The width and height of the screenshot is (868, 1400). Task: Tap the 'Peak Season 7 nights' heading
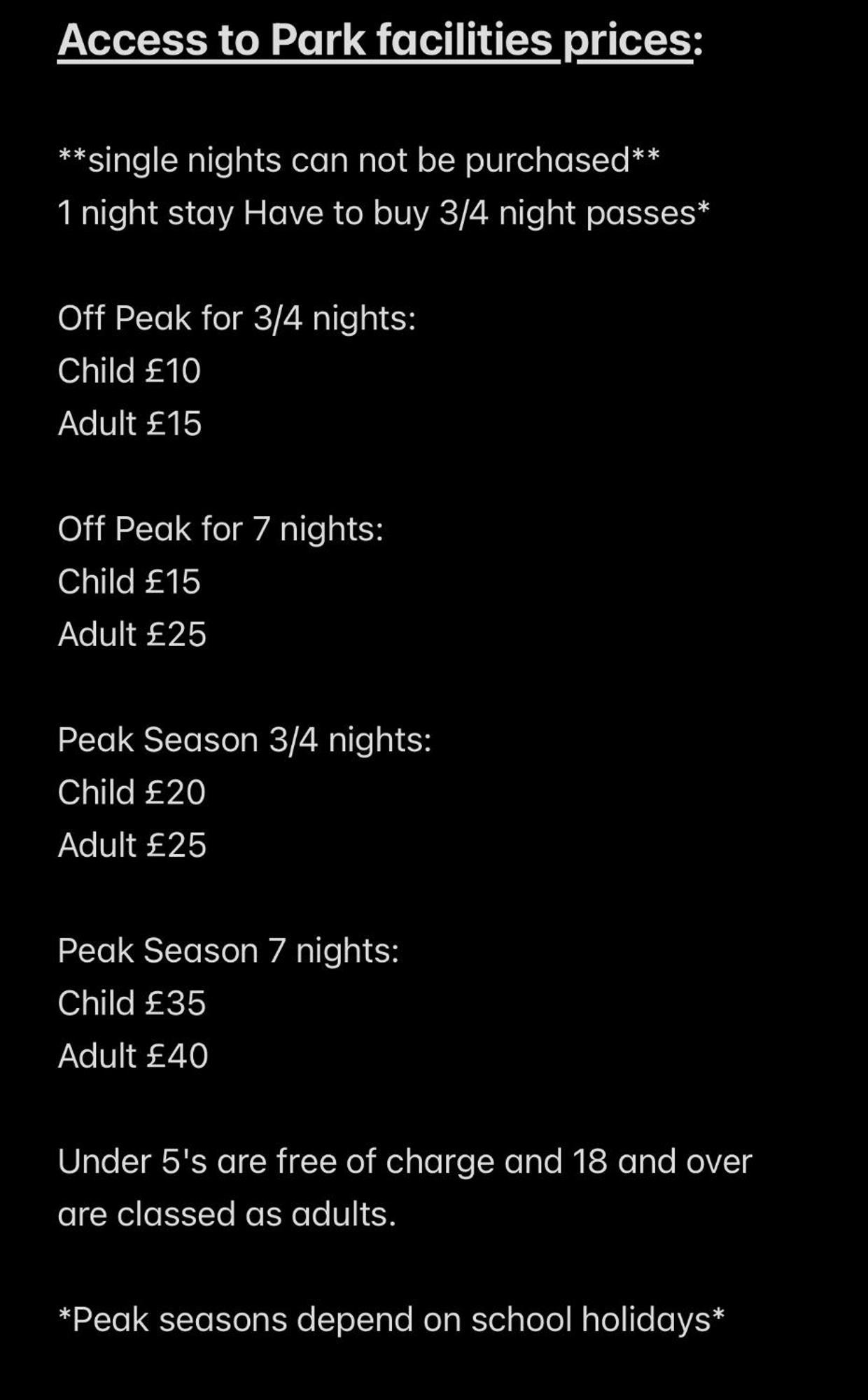[x=228, y=951]
